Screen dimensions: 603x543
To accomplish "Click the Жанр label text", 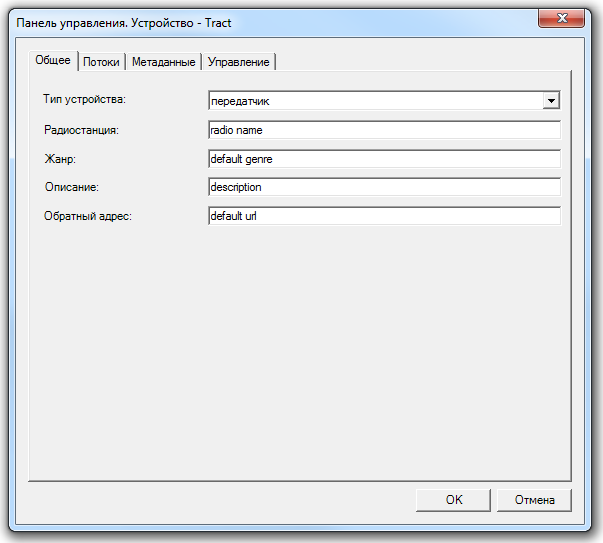I will tap(60, 158).
